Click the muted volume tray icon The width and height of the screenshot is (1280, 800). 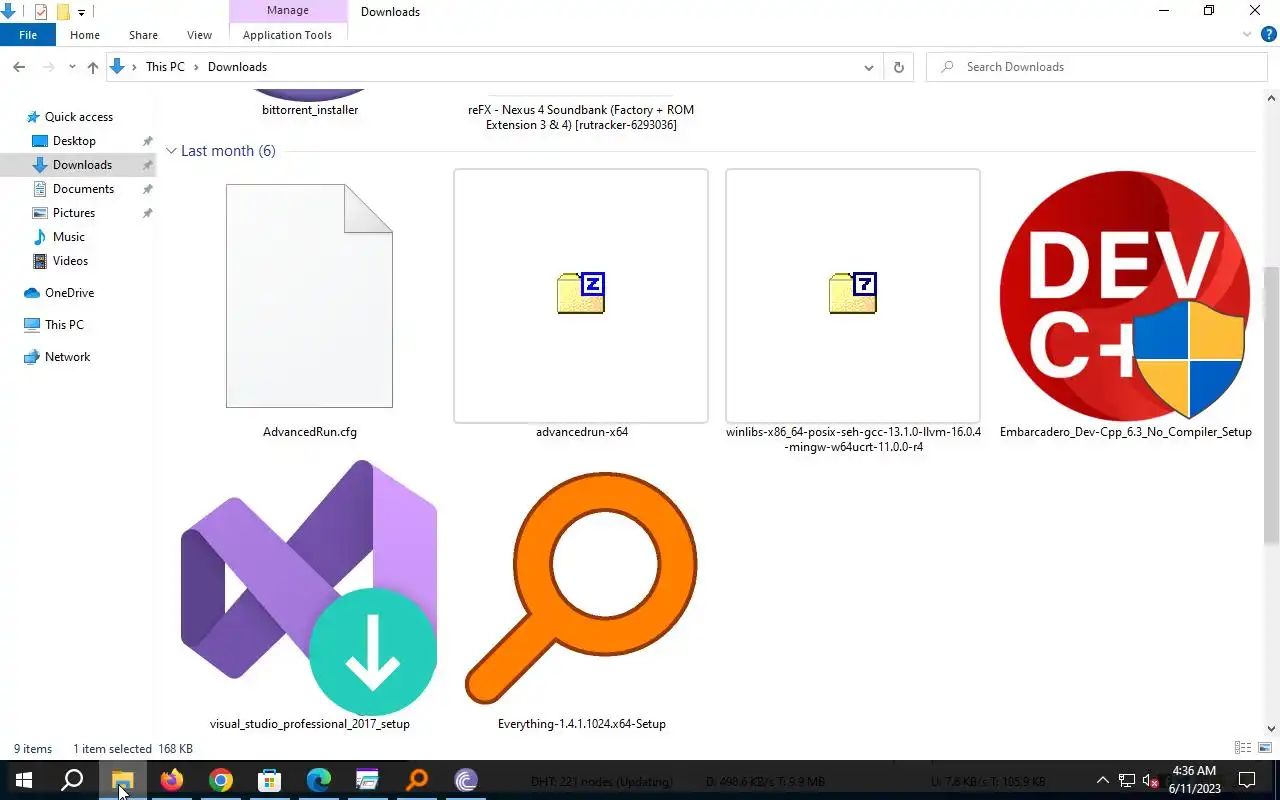tap(1151, 780)
